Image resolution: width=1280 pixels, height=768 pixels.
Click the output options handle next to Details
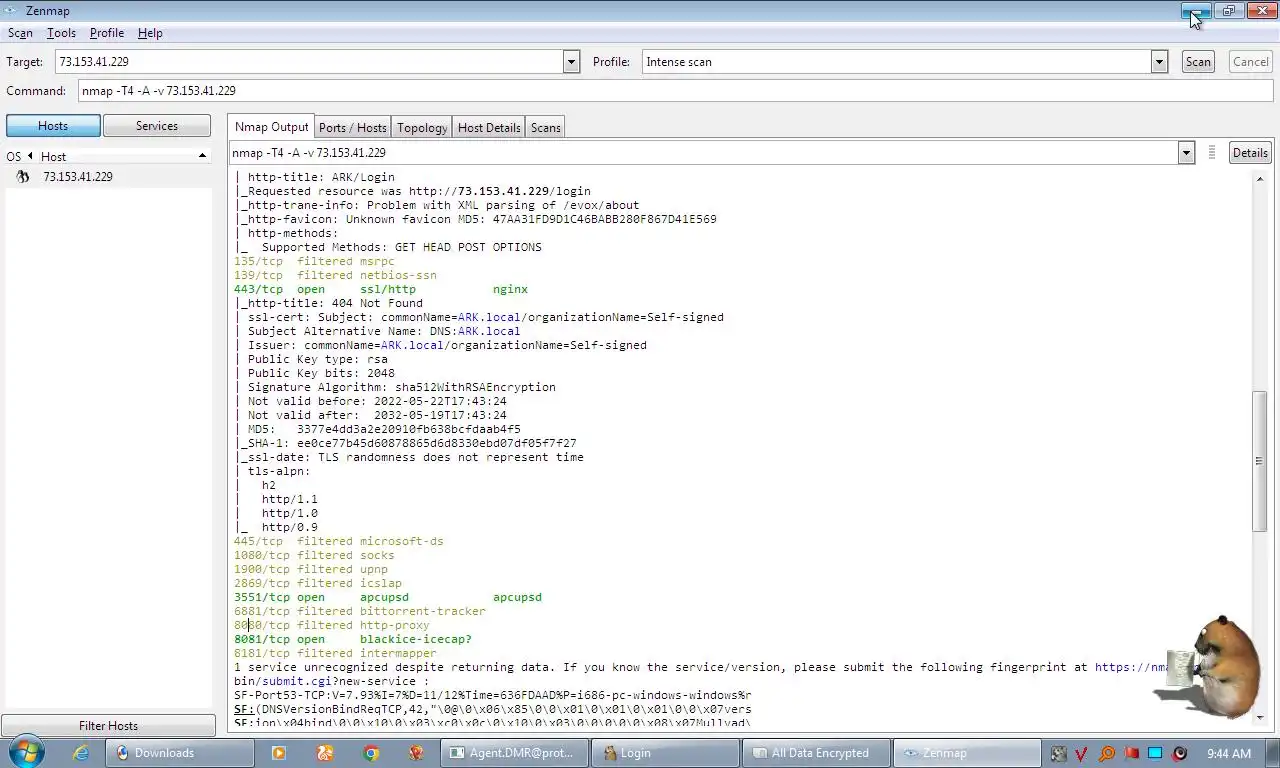click(x=1212, y=153)
